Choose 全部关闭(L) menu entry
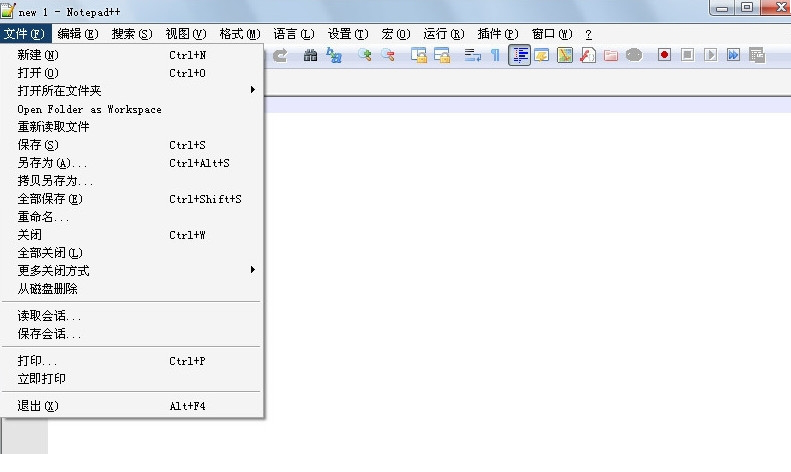This screenshot has width=791, height=472. click(132, 253)
